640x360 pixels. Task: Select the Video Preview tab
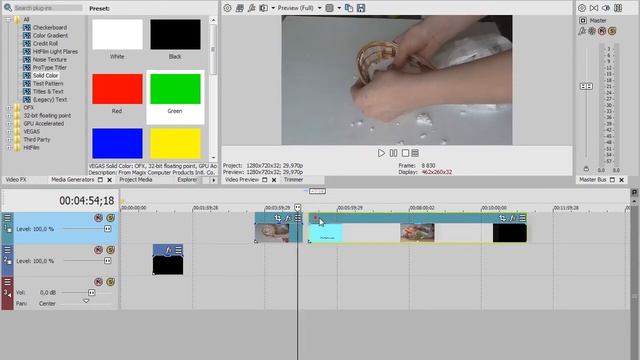click(242, 180)
